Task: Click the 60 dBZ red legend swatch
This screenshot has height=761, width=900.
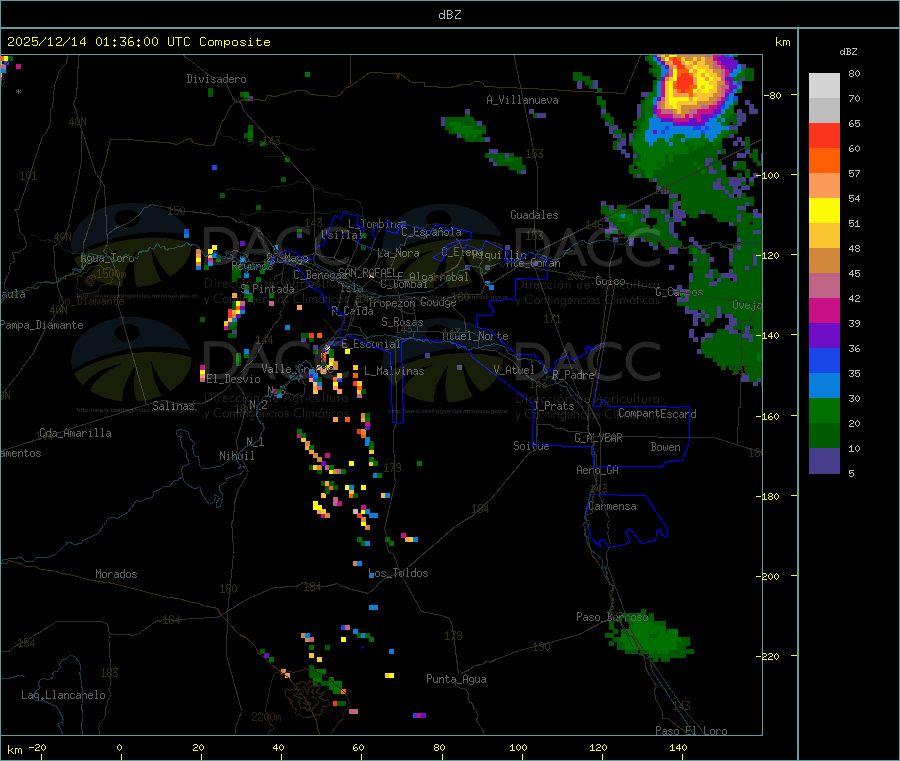Action: point(824,135)
